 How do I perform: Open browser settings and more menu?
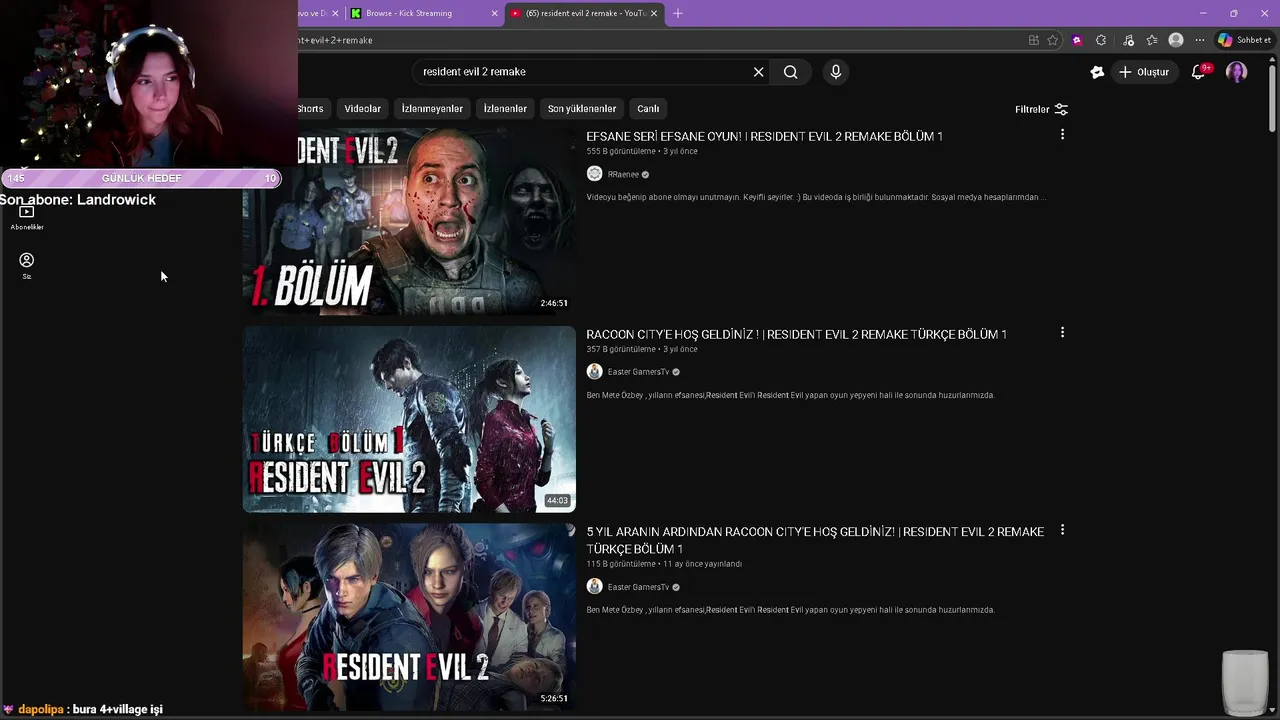tap(1200, 40)
